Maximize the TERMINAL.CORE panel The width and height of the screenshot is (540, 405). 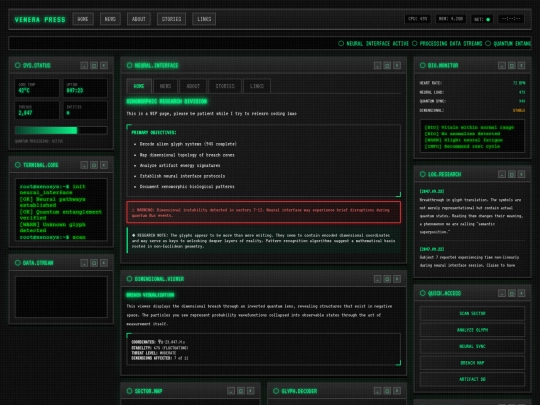pyautogui.click(x=94, y=165)
